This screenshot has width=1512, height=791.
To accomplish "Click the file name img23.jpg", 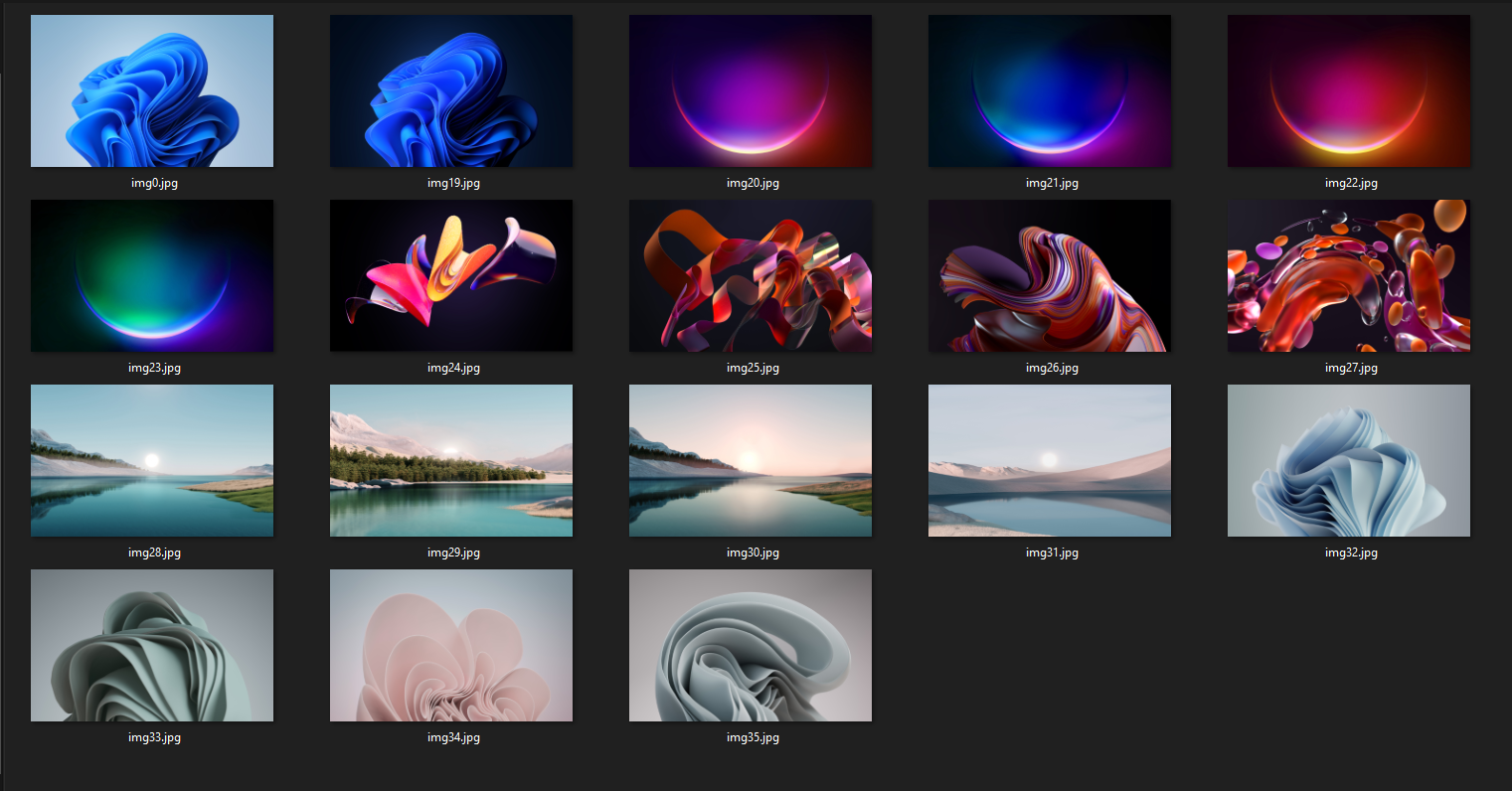I will tap(154, 368).
